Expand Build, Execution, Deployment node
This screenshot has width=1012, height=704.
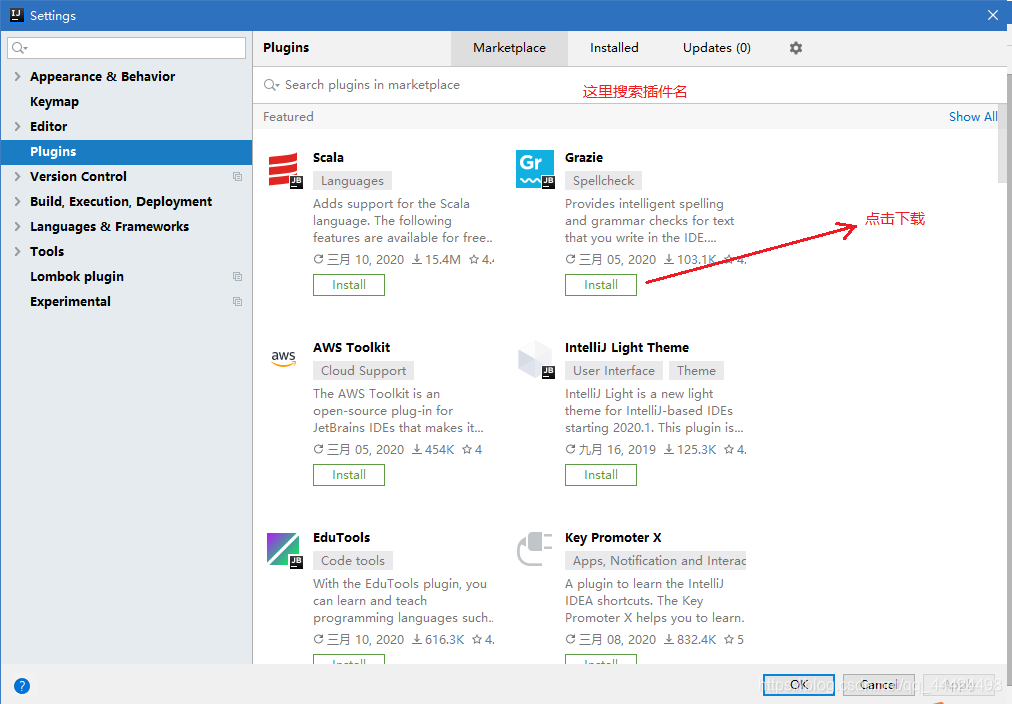tap(17, 201)
